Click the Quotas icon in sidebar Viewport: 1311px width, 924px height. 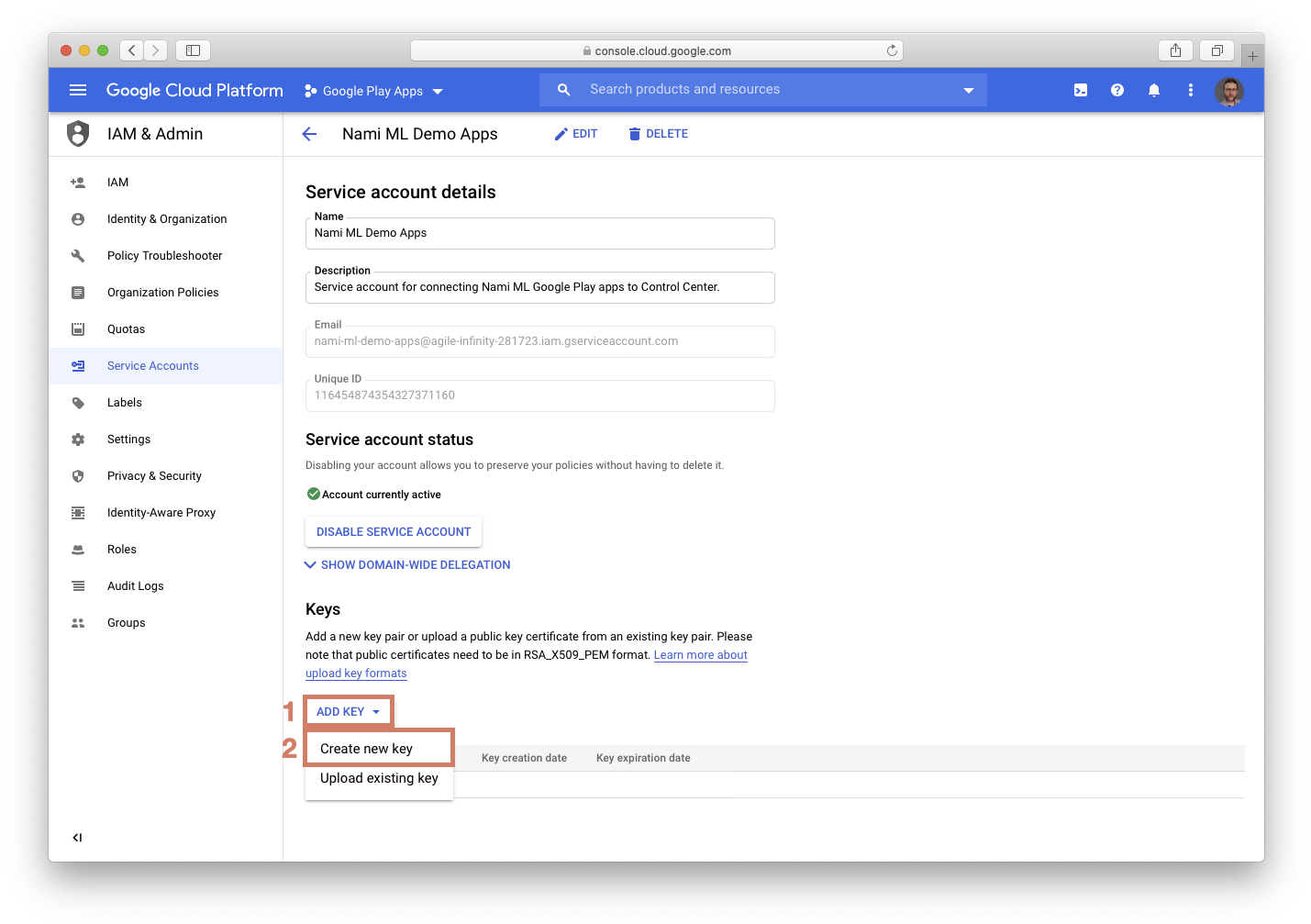coord(78,329)
